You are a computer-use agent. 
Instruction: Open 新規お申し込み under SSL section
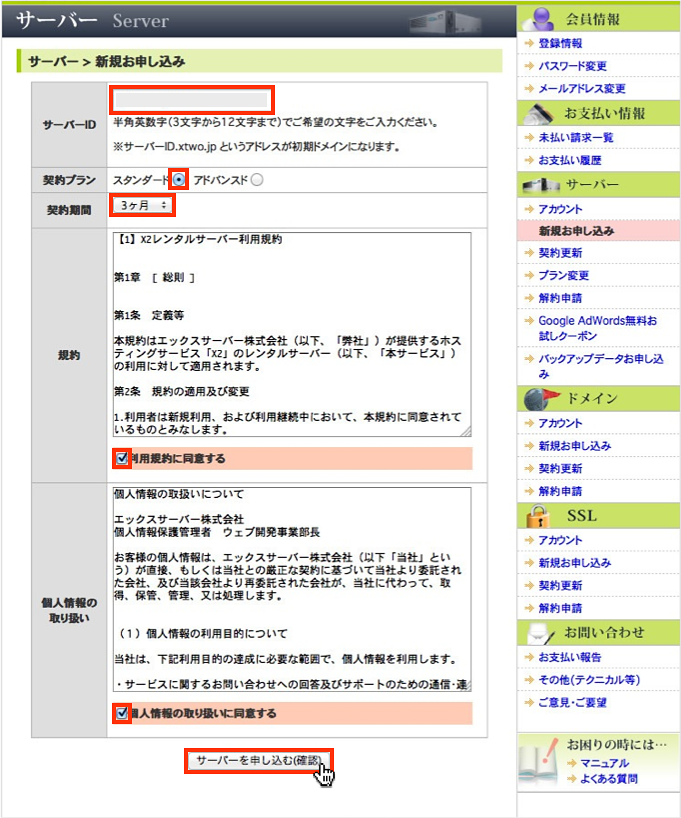pos(575,563)
